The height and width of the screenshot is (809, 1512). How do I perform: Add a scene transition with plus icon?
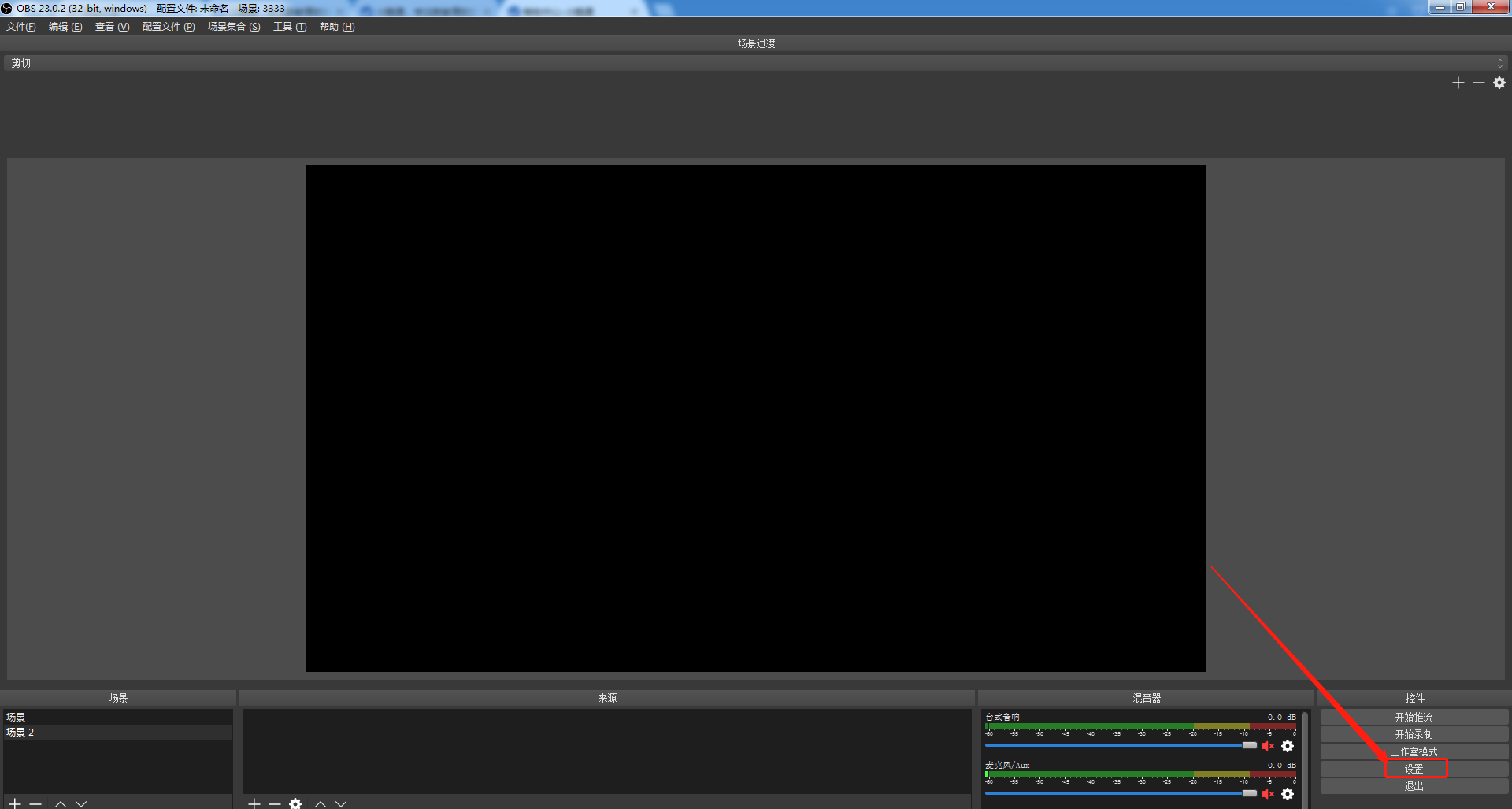1458,83
